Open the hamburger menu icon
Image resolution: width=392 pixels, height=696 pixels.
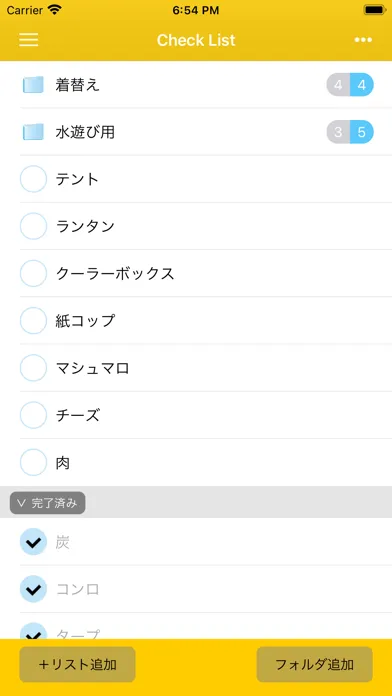click(29, 40)
